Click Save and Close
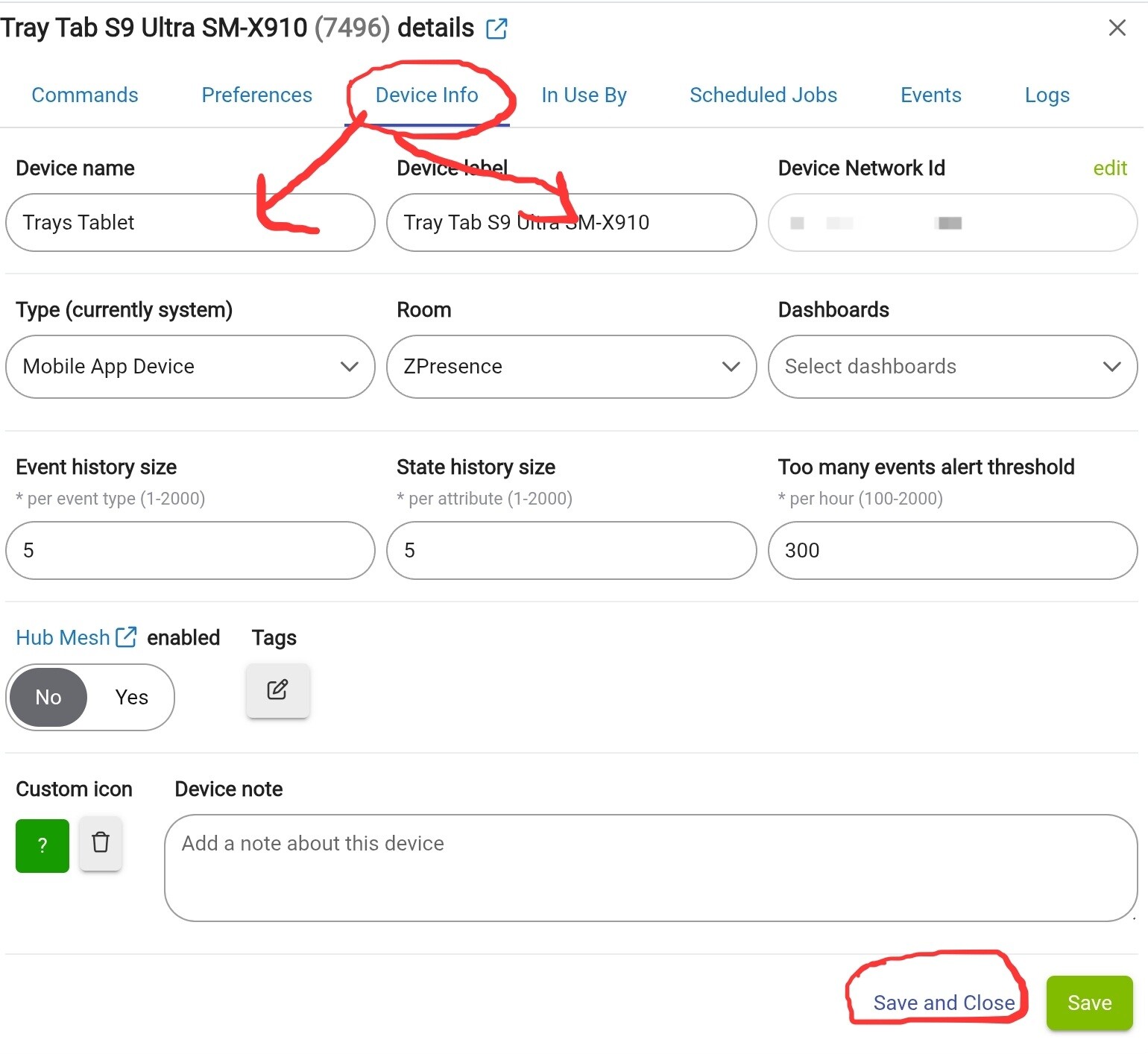The height and width of the screenshot is (1054, 1148). click(x=944, y=1003)
